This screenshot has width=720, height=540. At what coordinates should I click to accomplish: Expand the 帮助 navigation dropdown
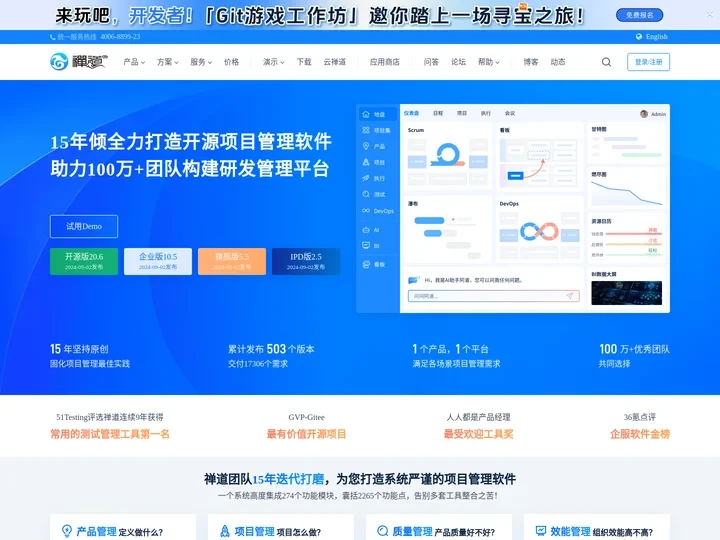489,62
